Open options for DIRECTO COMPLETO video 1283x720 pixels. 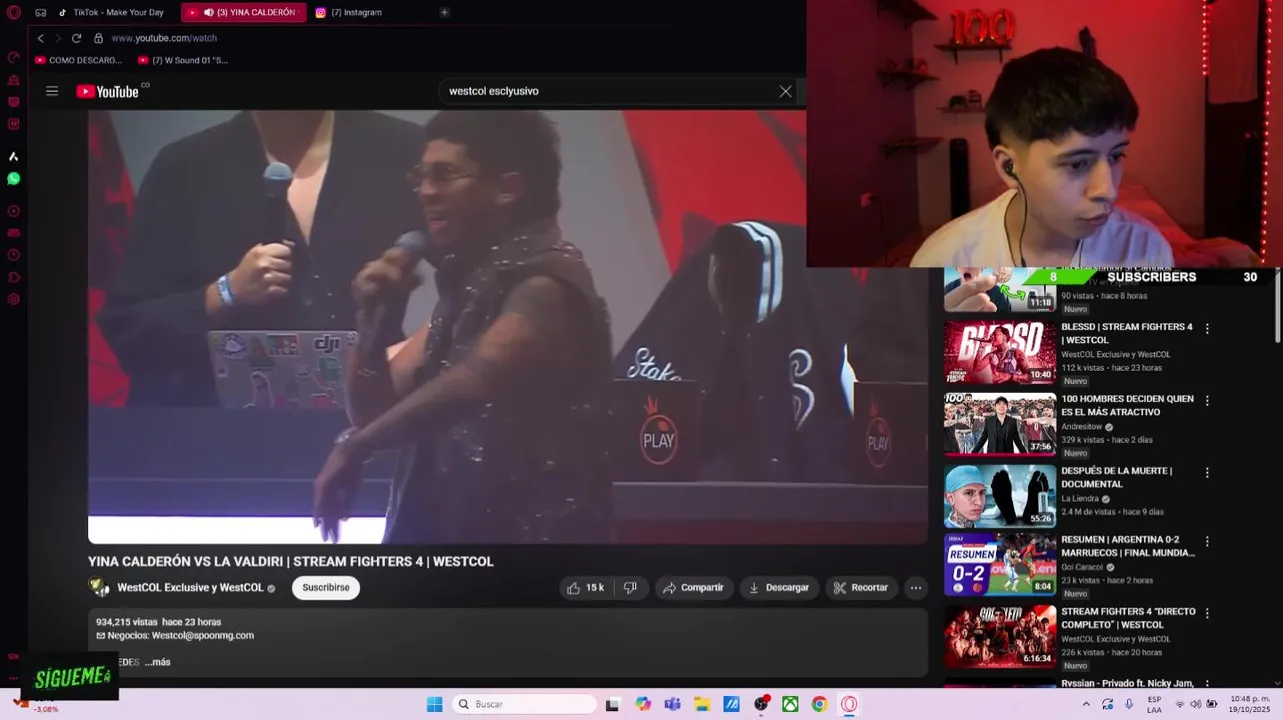(1207, 613)
